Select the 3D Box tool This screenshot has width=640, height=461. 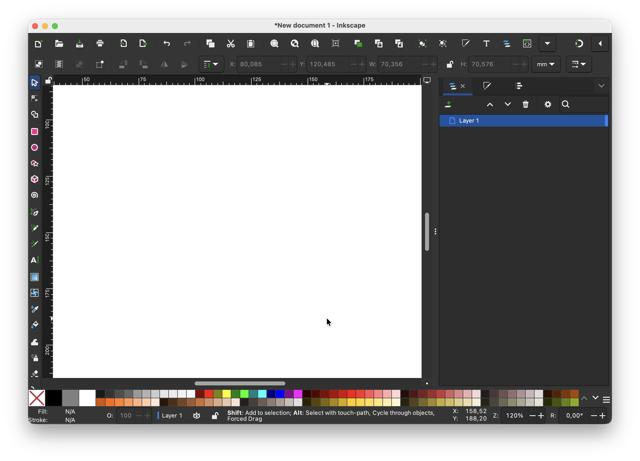tap(35, 179)
